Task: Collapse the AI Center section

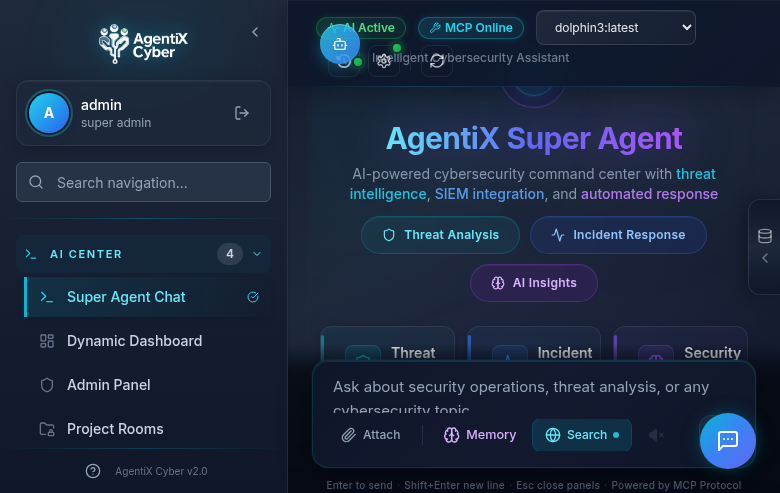Action: tap(257, 254)
